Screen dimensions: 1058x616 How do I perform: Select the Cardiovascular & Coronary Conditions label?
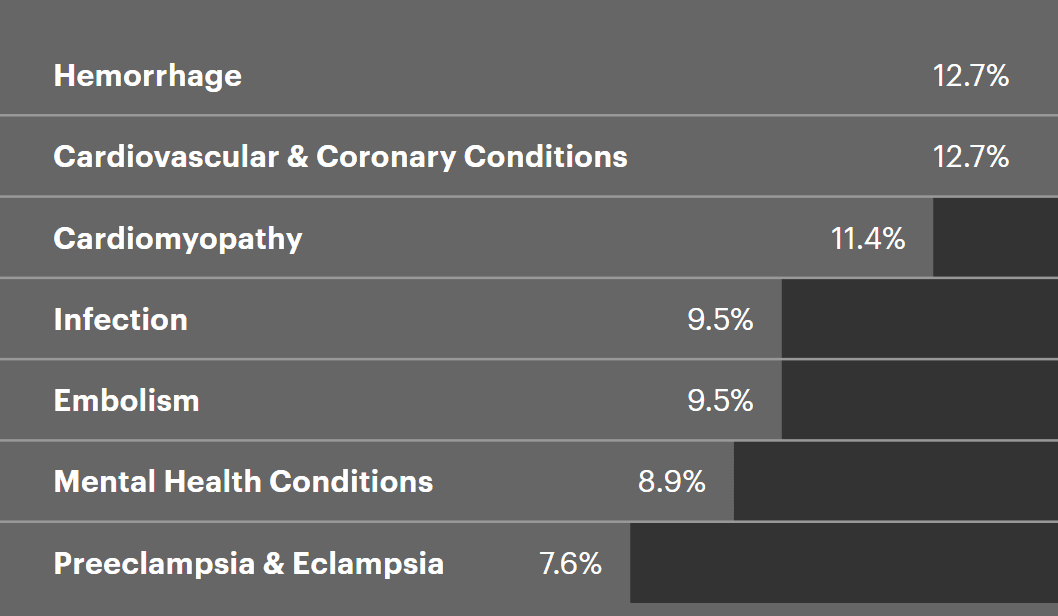(340, 157)
